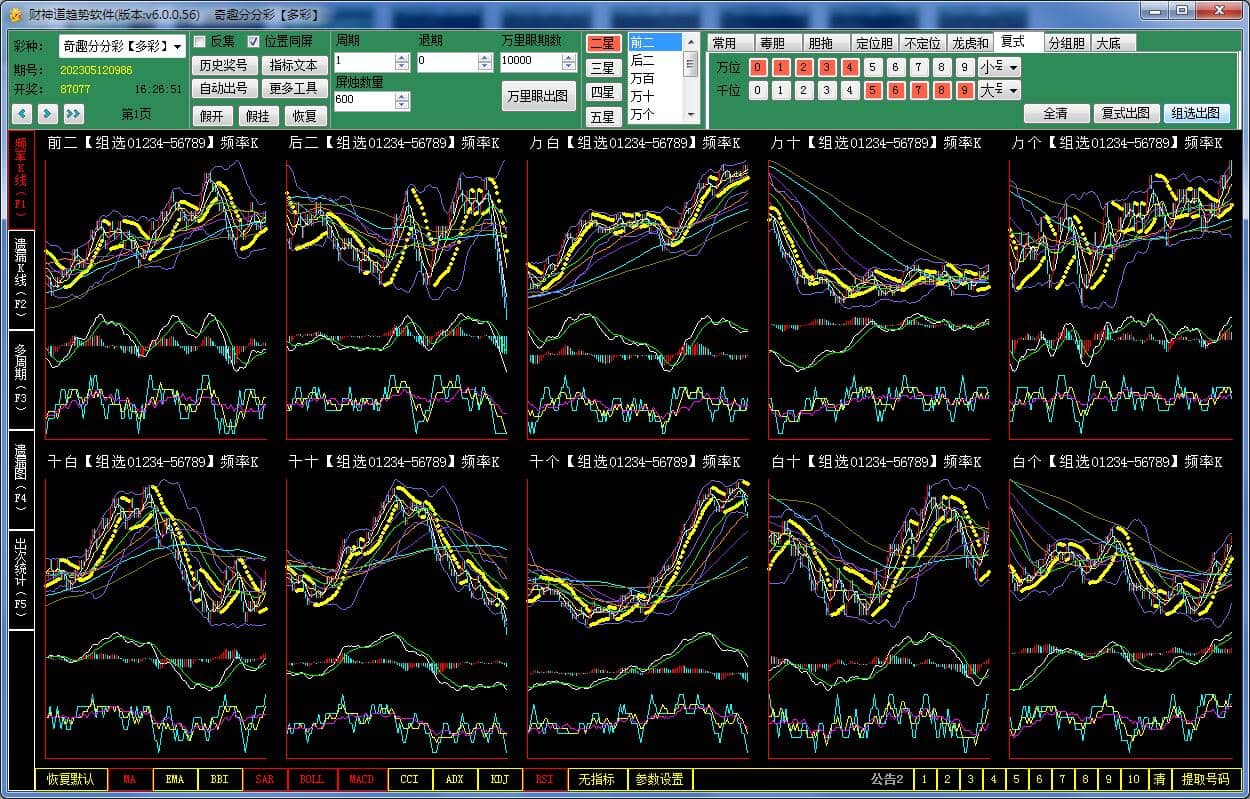1250x799 pixels.
Task: Switch to 三星 mode
Action: pos(602,68)
